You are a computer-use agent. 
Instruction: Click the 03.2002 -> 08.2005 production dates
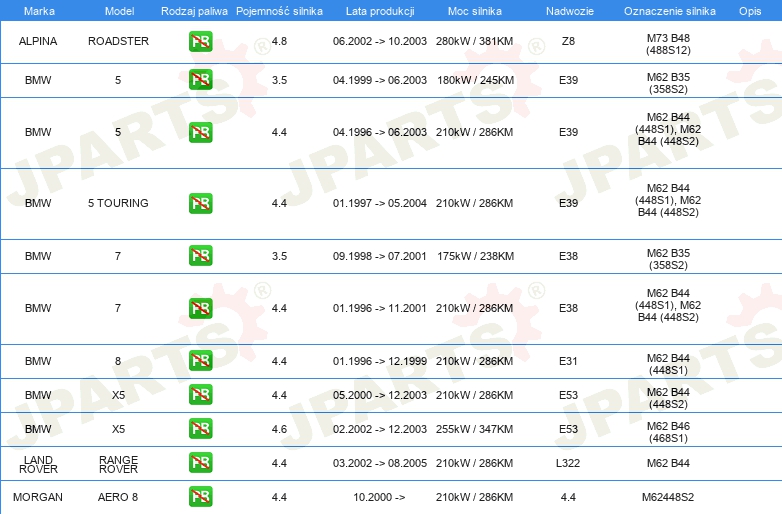(380, 463)
